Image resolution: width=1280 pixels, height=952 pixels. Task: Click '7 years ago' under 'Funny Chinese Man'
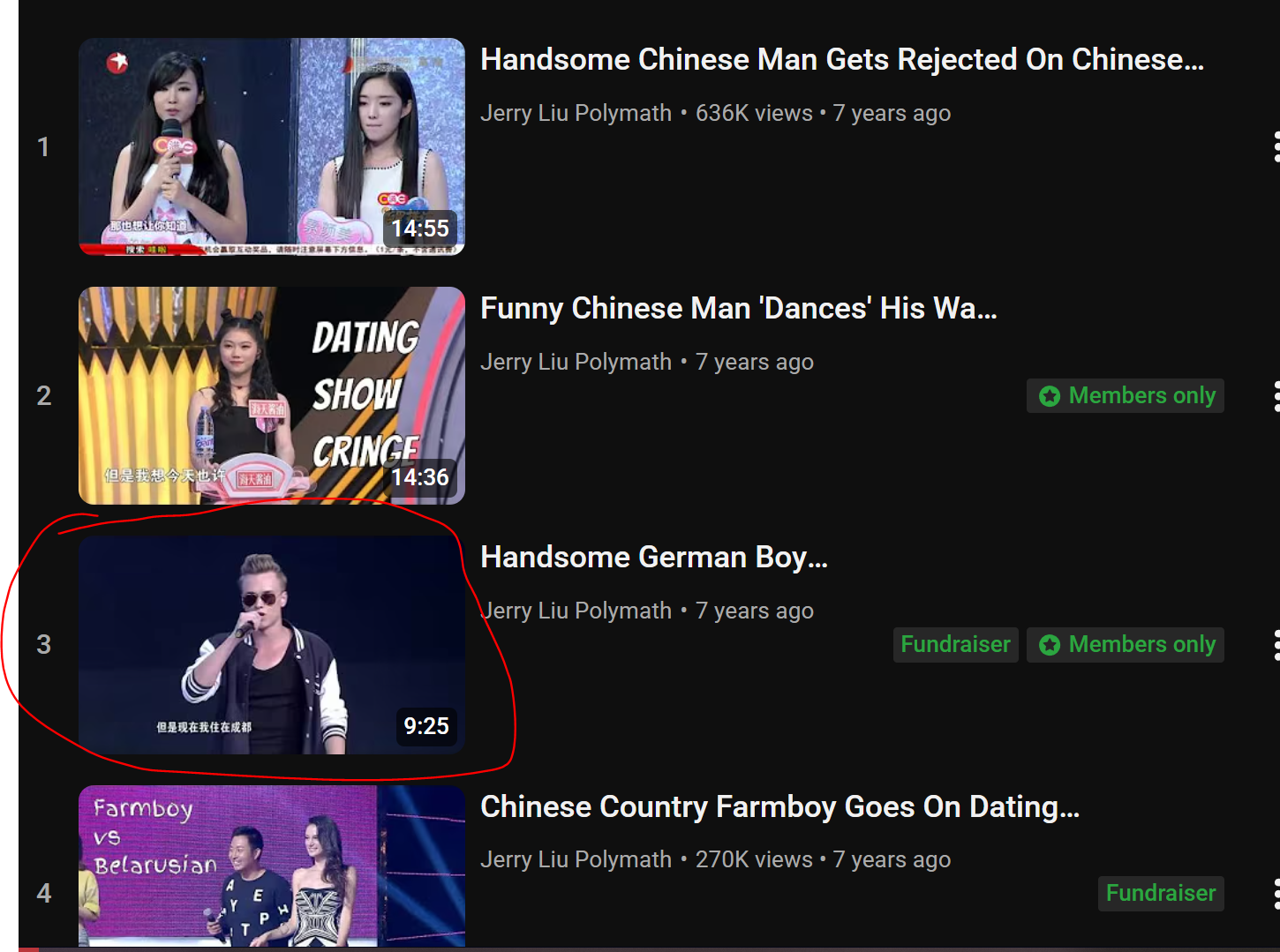click(x=755, y=362)
